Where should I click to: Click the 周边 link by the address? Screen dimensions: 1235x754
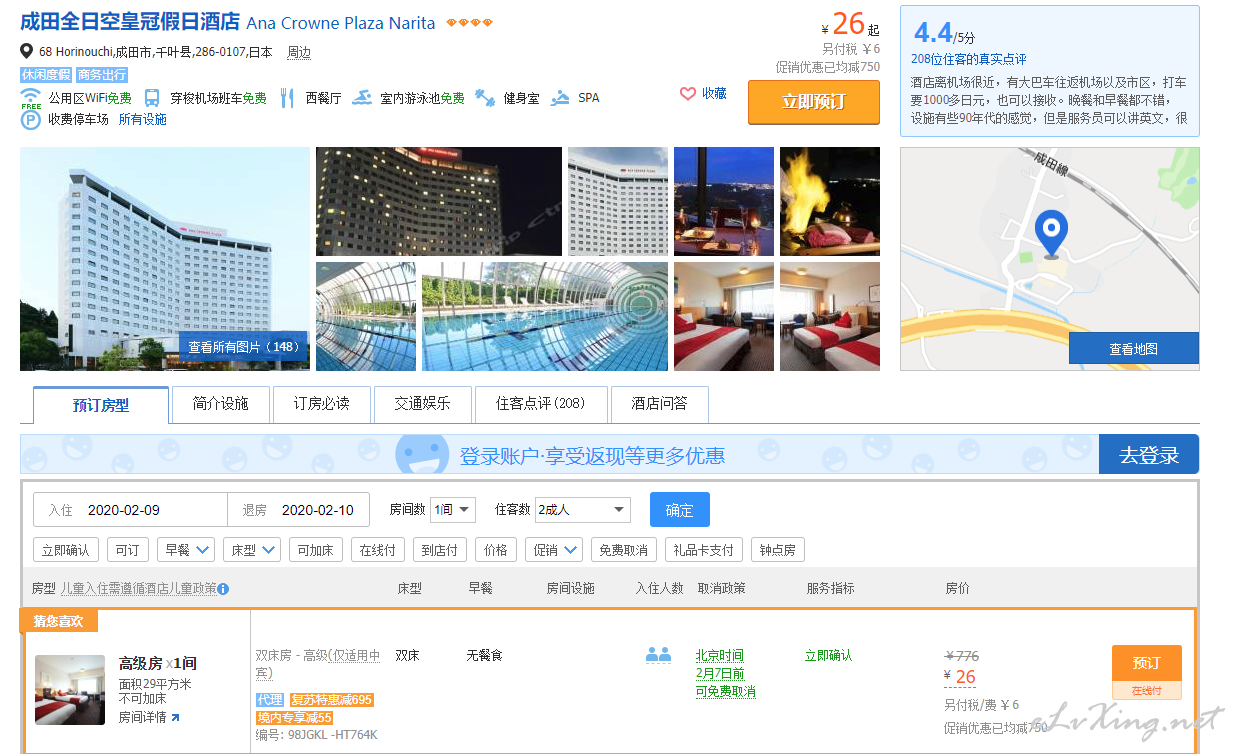pos(299,52)
